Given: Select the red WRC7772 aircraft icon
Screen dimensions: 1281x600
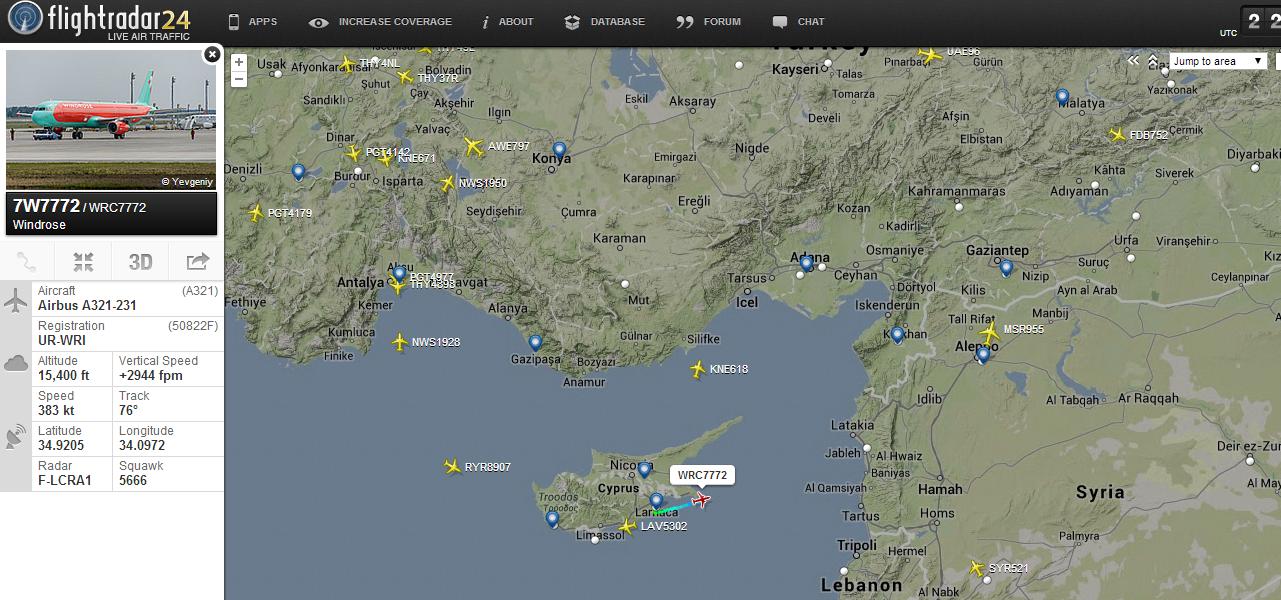Looking at the screenshot, I should pos(702,499).
